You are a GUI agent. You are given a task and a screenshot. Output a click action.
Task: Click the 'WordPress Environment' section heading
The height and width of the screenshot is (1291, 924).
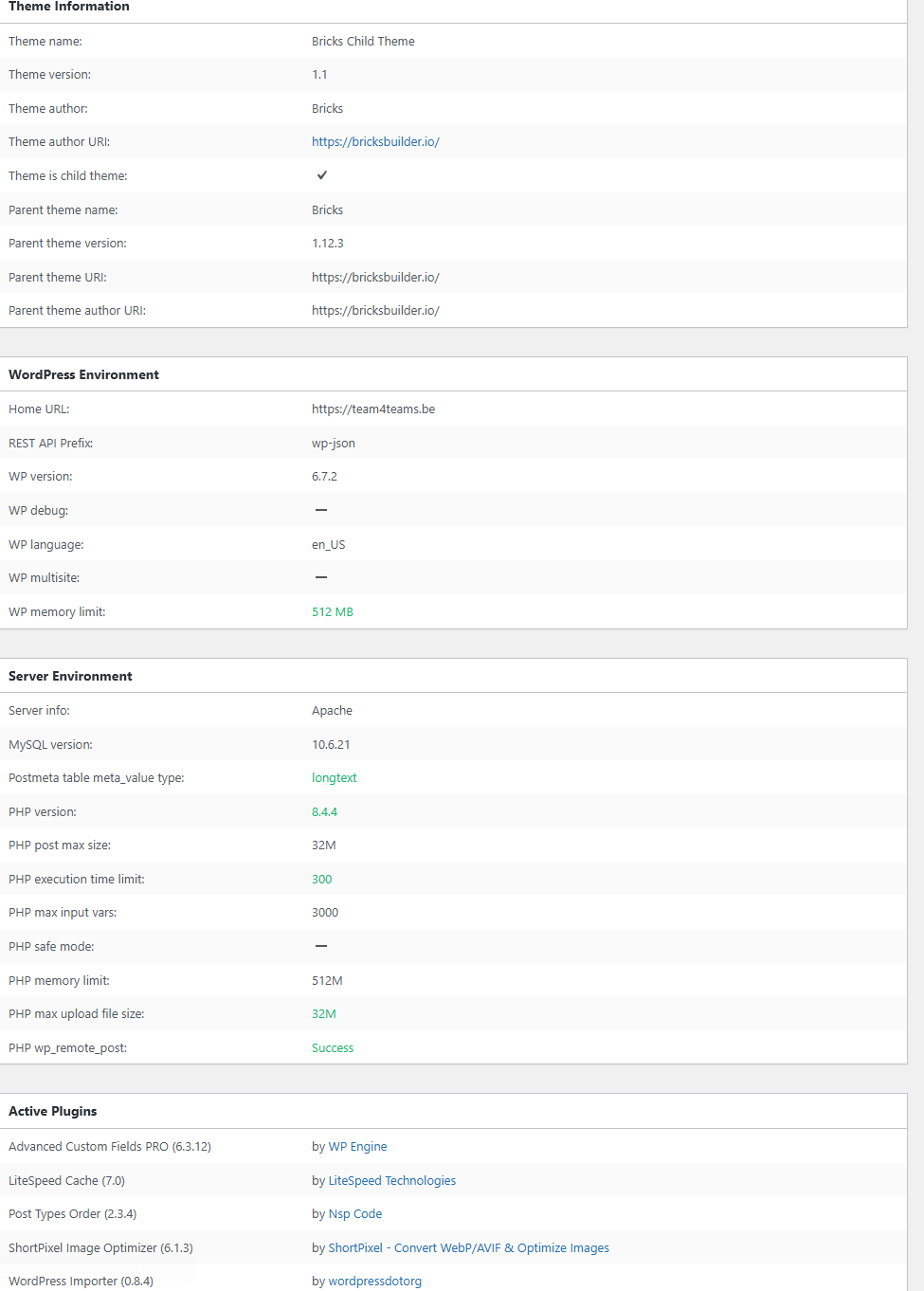click(83, 375)
